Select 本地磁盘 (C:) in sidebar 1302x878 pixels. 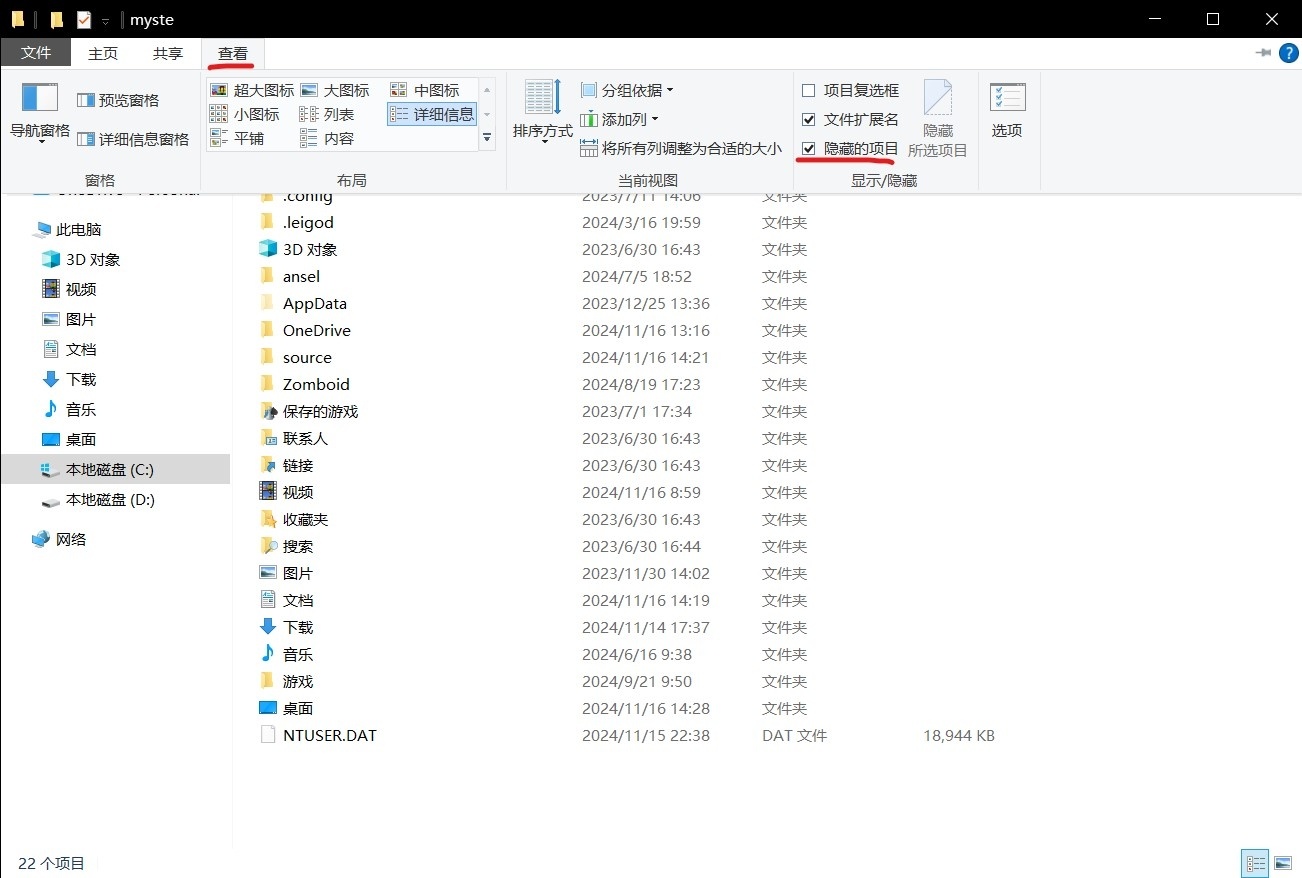click(115, 469)
